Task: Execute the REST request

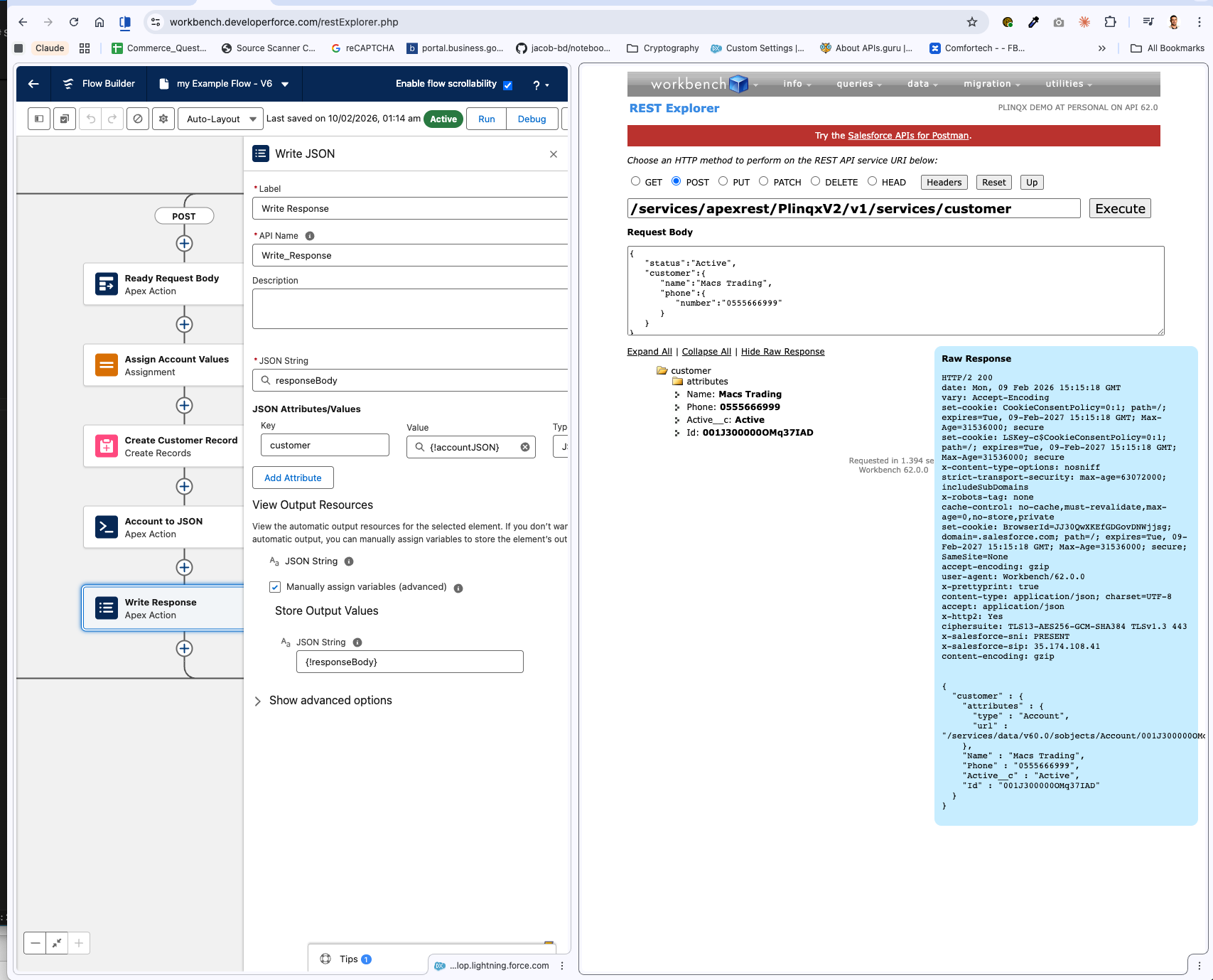Action: 1120,208
